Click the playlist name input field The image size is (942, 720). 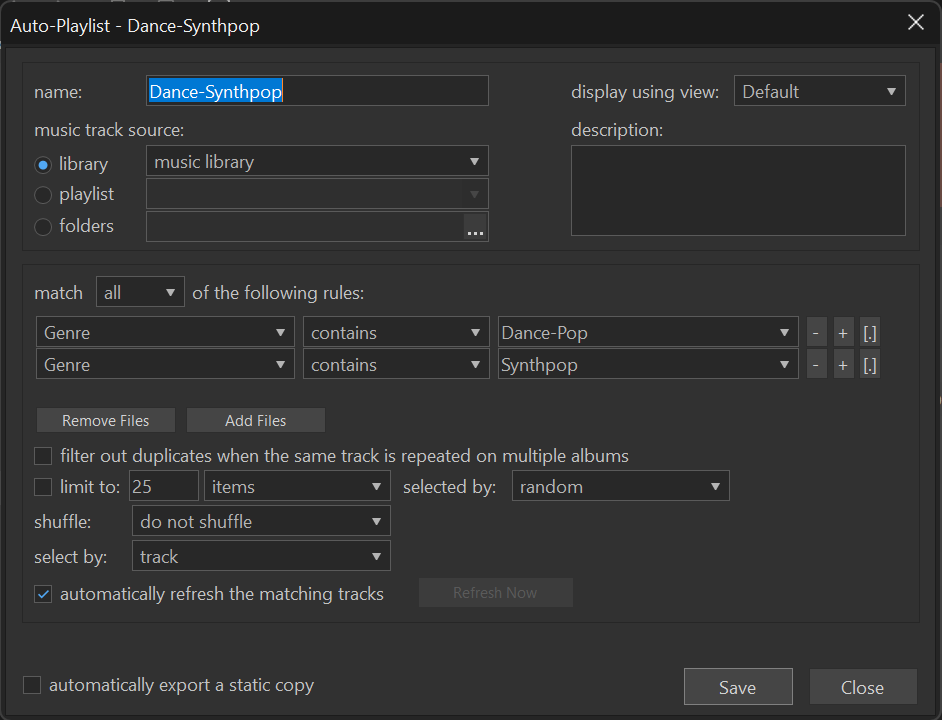click(x=317, y=91)
